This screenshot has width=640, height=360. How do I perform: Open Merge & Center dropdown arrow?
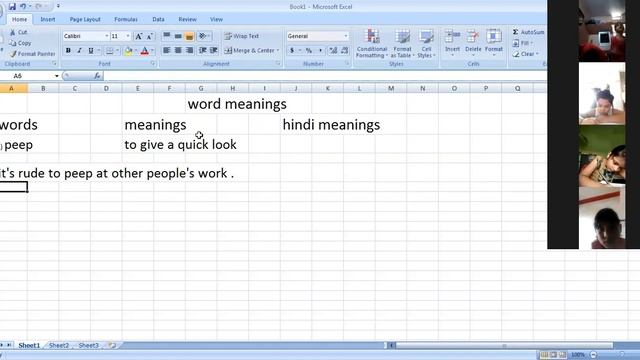(278, 50)
